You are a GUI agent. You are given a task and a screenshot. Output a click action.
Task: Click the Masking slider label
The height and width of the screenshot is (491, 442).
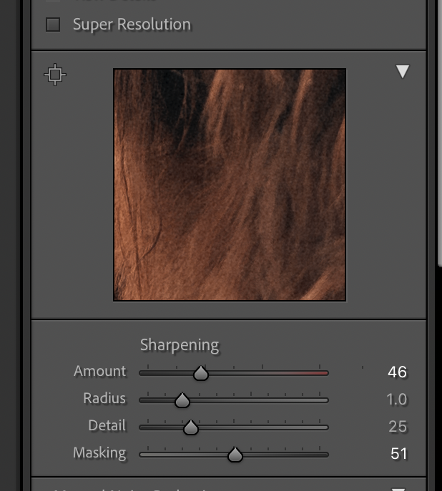100,453
